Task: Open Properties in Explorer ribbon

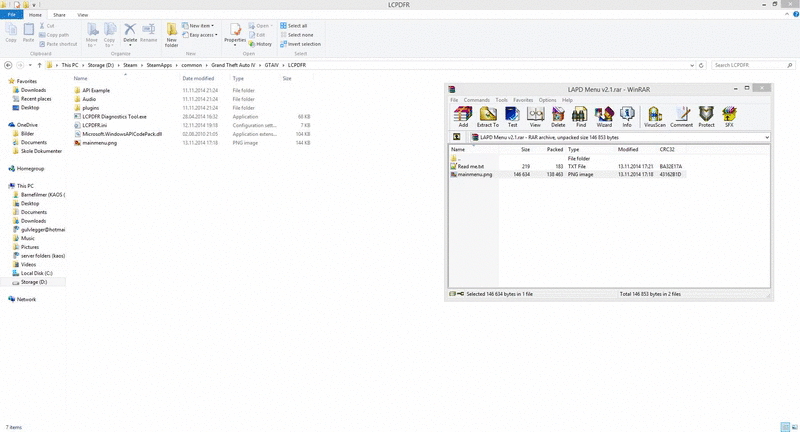Action: pos(235,34)
